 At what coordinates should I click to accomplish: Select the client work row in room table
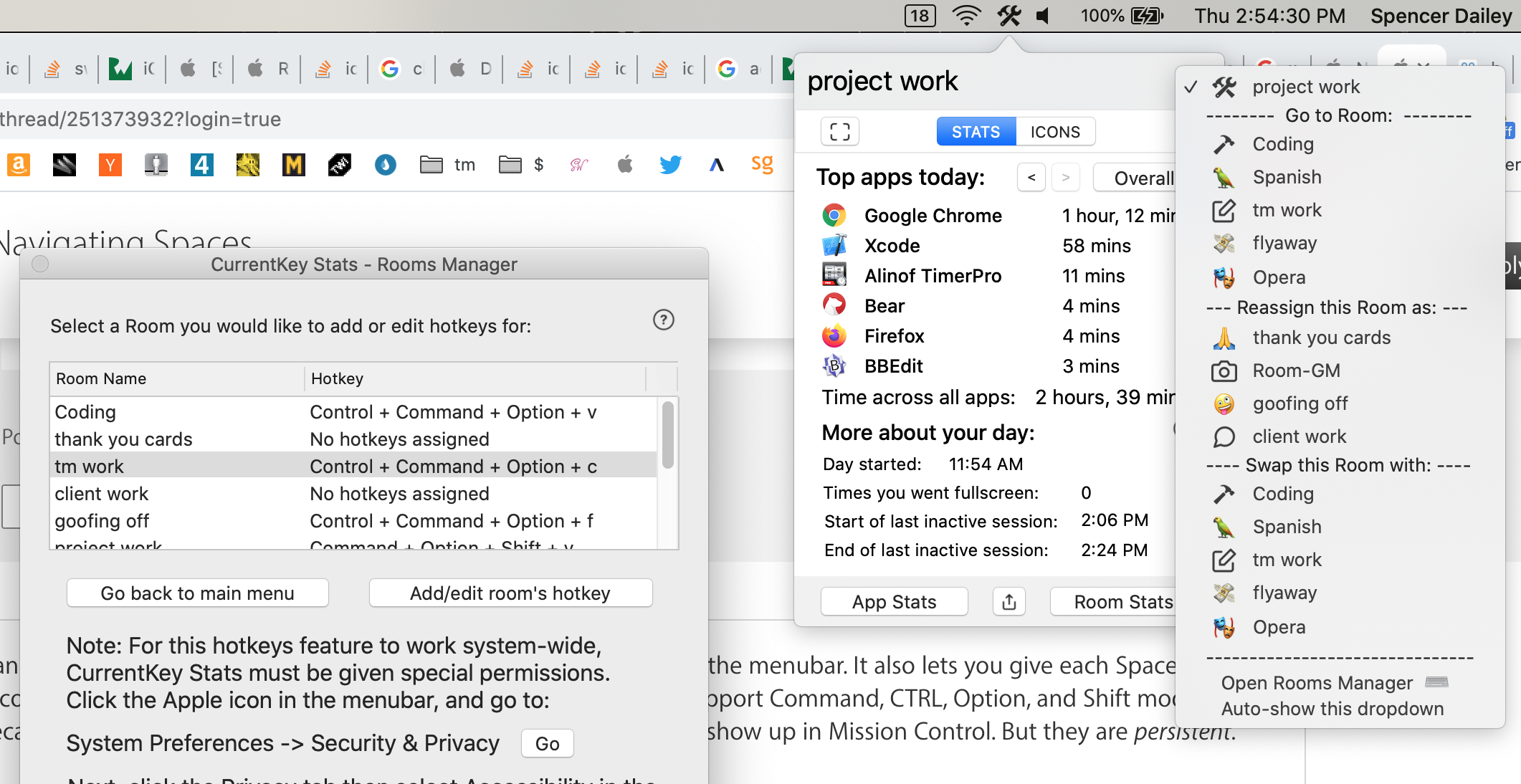[101, 494]
